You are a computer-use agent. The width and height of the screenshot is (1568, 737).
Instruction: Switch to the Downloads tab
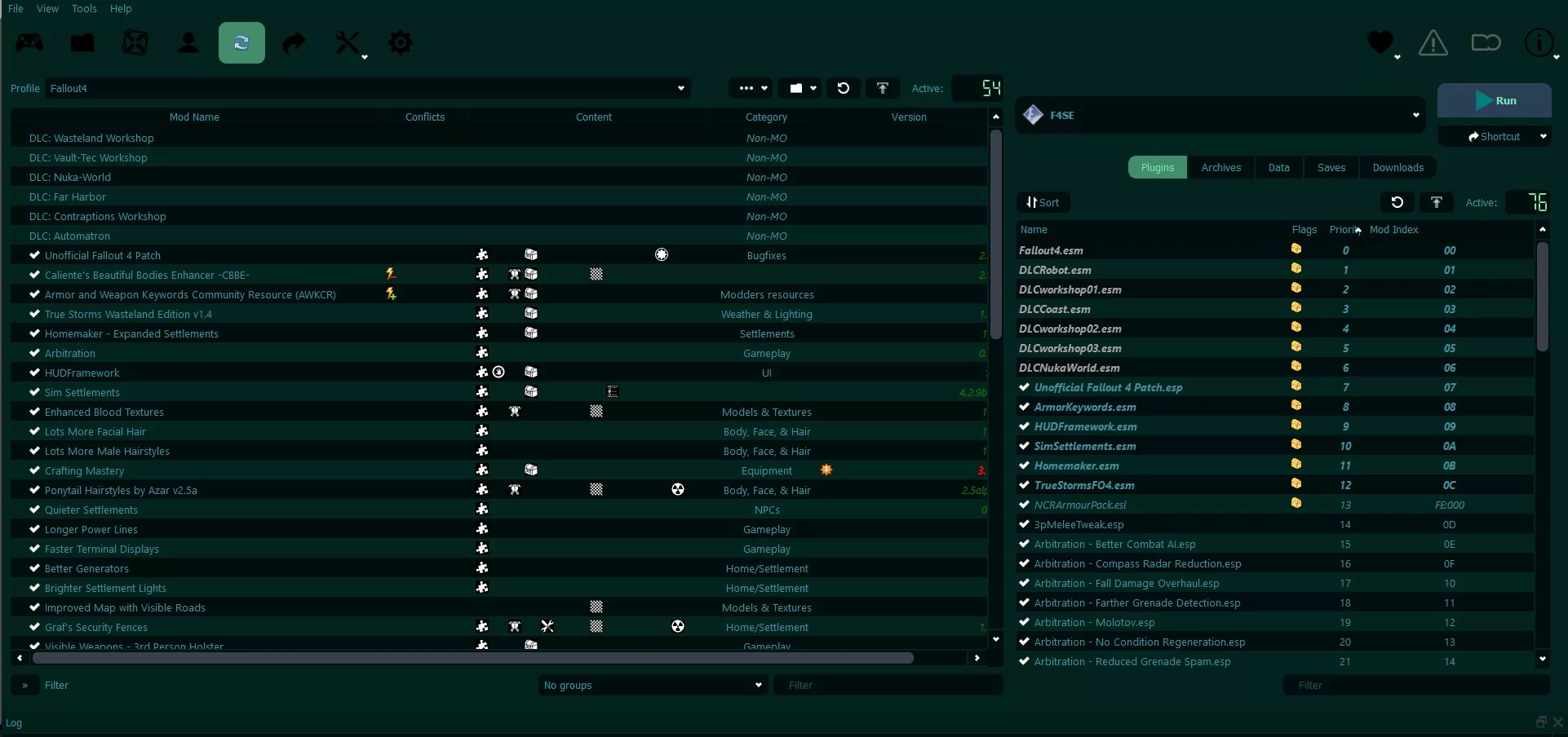pos(1398,167)
